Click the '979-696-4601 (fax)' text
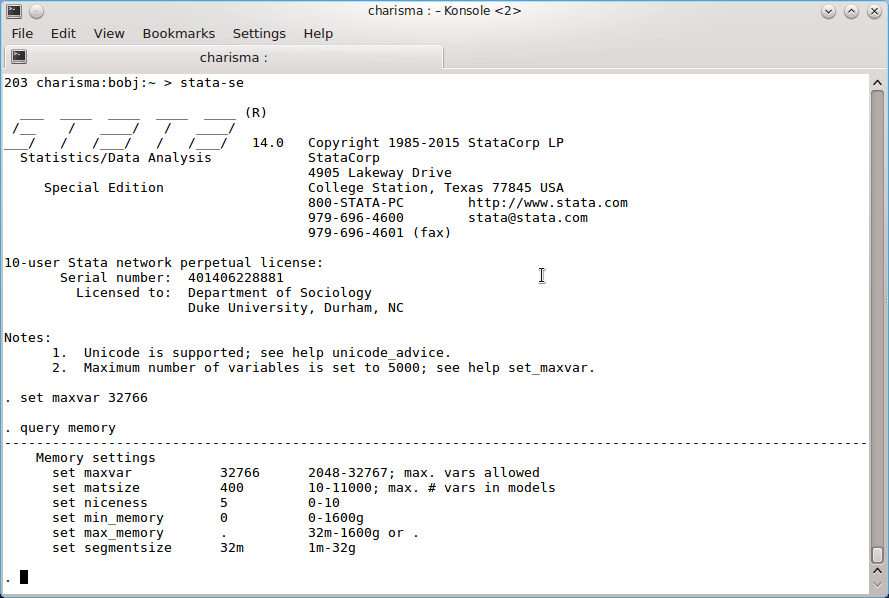 pos(380,233)
